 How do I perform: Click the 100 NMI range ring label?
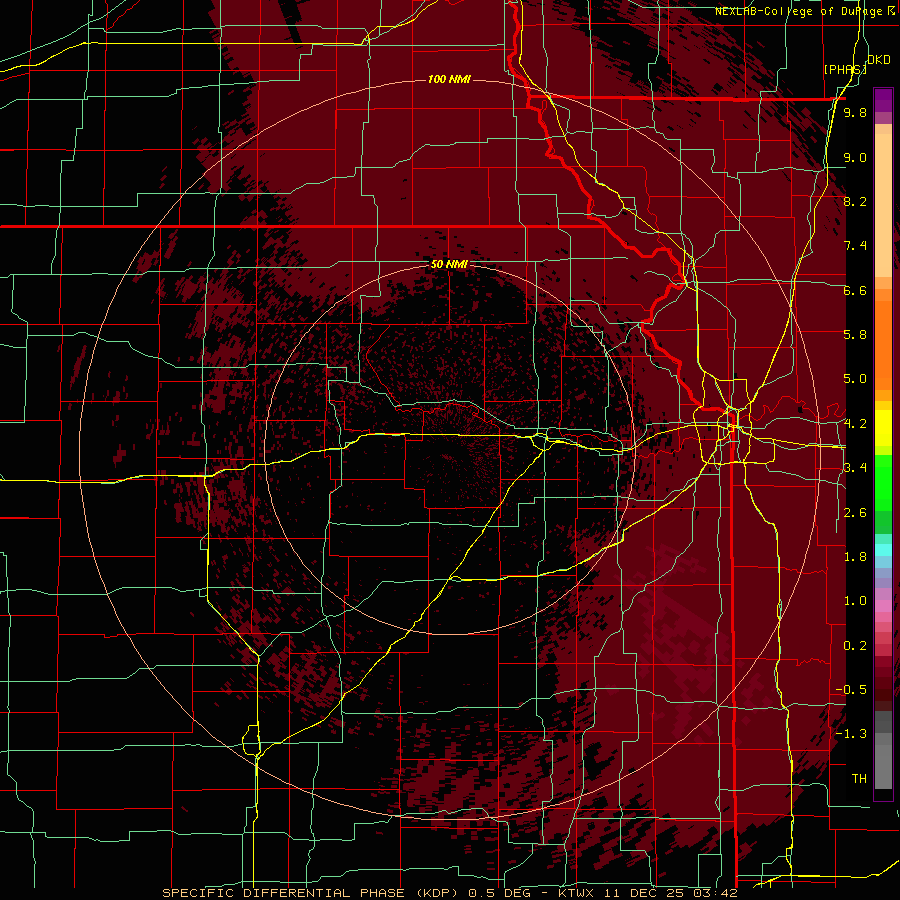point(449,79)
